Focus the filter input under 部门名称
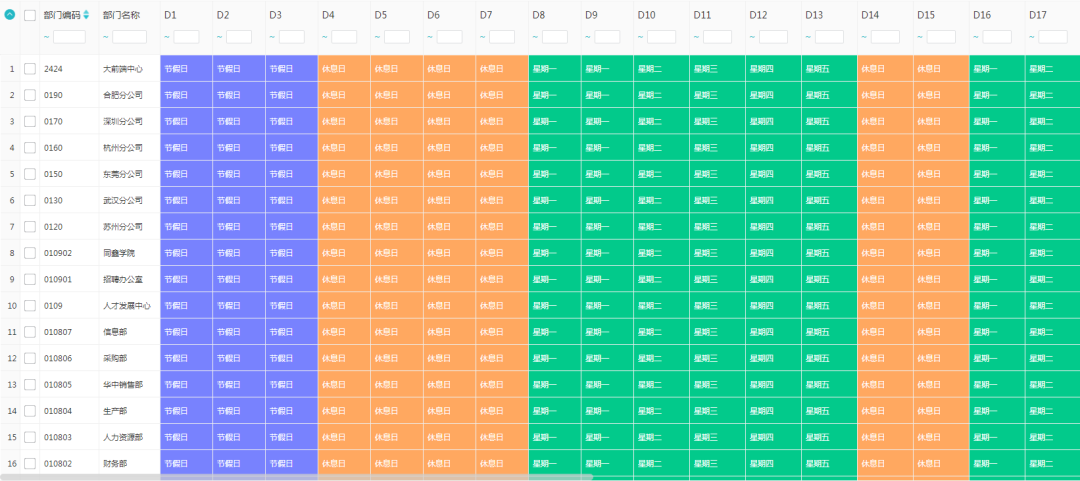 (129, 37)
